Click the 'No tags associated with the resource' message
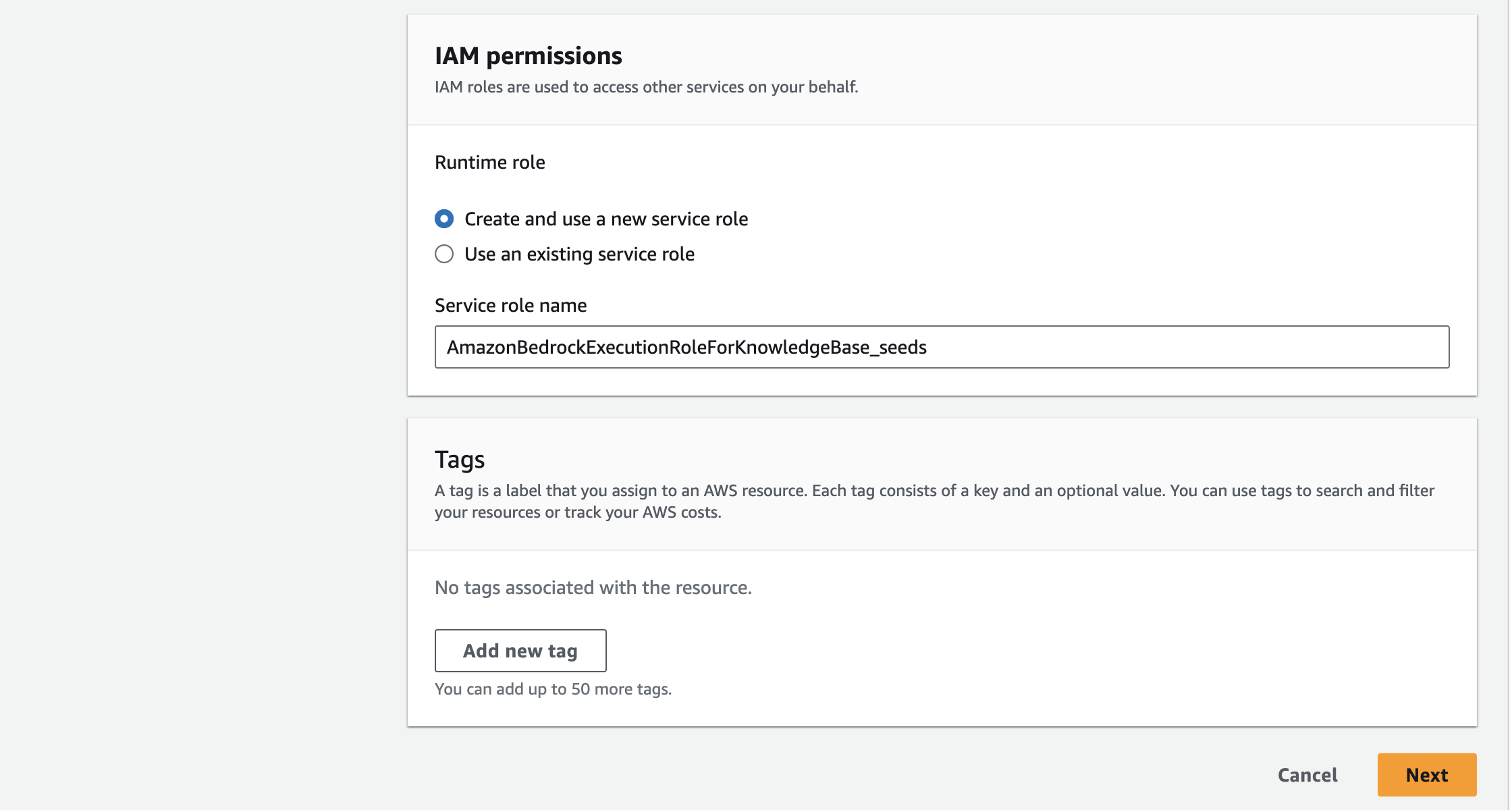1512x810 pixels. point(593,587)
